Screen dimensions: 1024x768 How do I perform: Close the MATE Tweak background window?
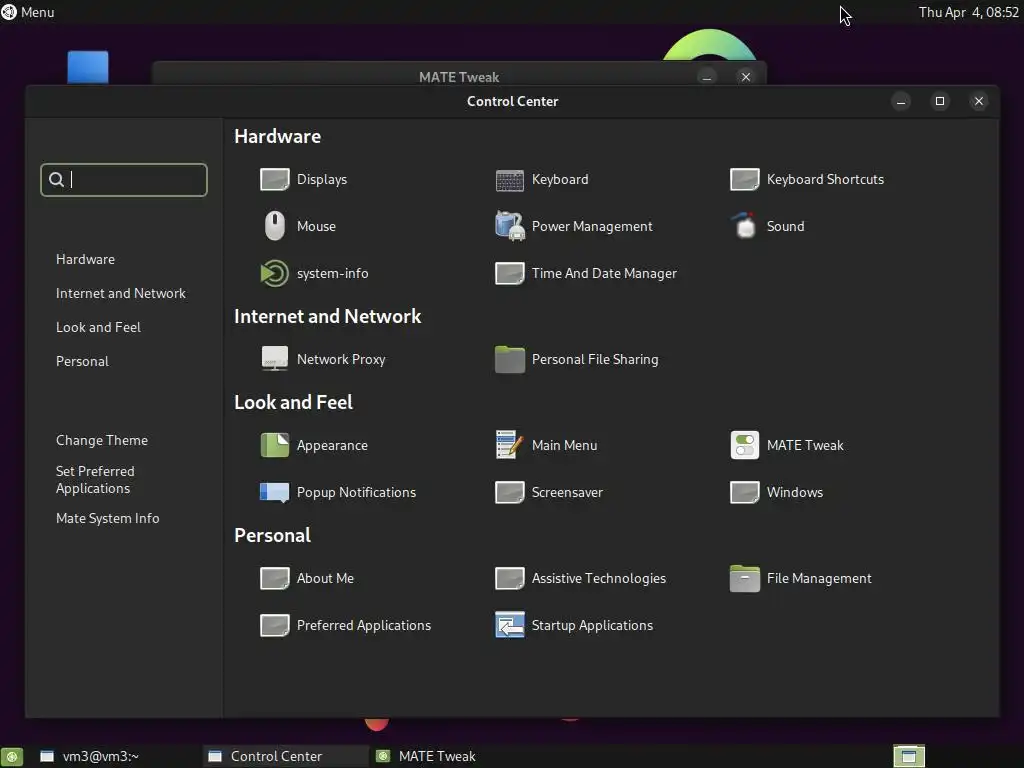pyautogui.click(x=746, y=76)
